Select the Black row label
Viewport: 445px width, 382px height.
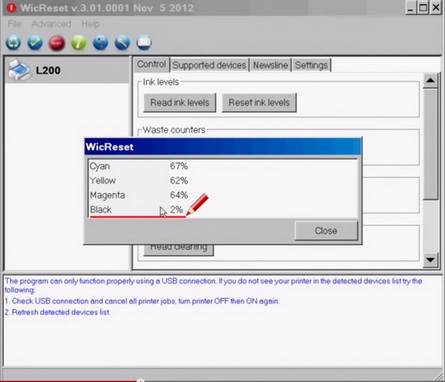[x=101, y=210]
